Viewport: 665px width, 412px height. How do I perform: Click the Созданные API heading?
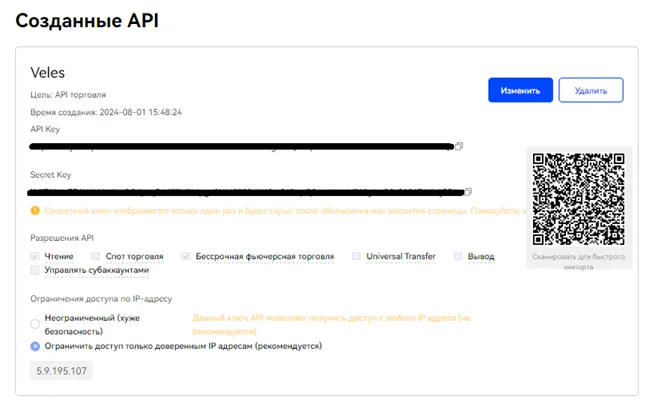coord(87,20)
